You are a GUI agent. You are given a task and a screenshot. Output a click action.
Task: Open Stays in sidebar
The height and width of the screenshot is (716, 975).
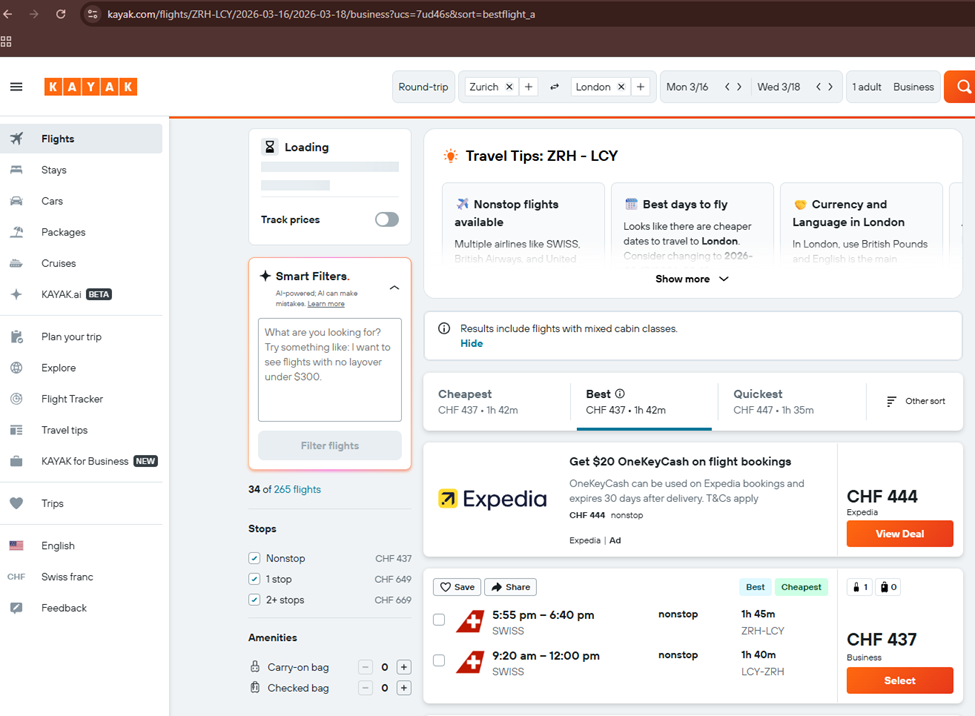pos(81,170)
